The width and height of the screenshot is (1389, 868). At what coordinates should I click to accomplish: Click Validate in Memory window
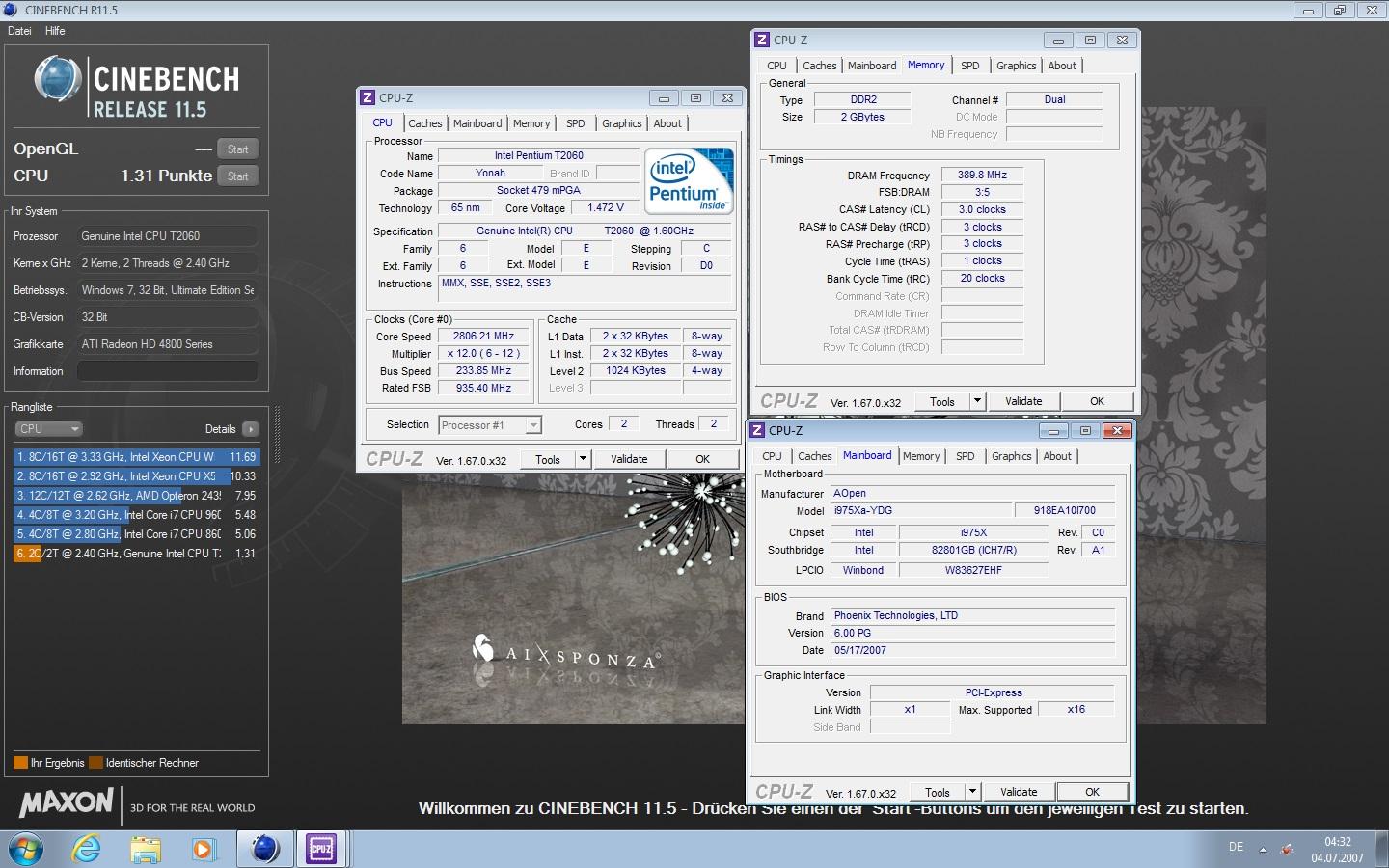pos(1023,401)
